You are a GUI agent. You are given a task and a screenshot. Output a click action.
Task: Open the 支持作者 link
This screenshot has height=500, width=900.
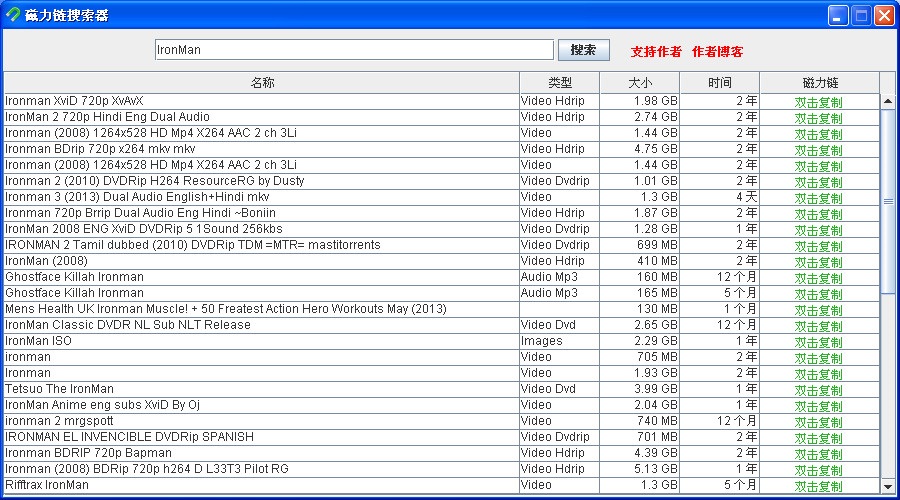(656, 51)
